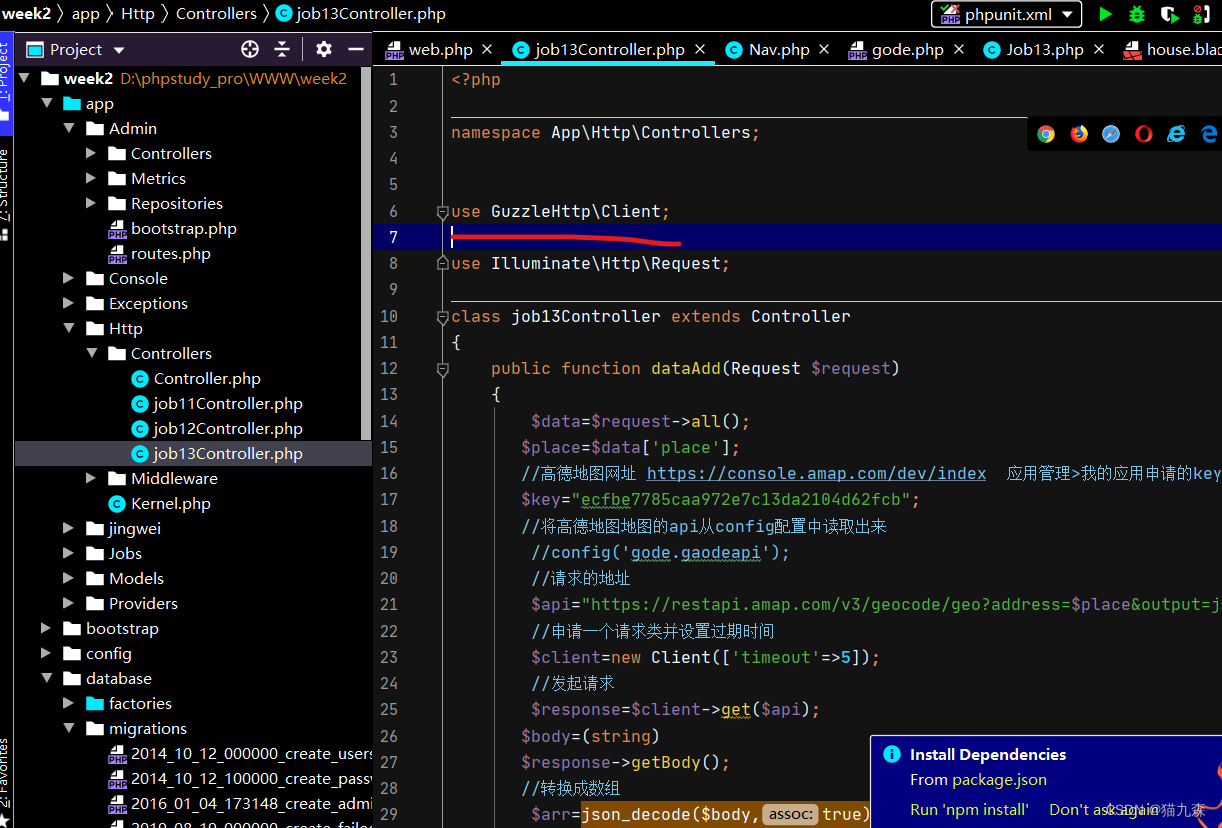Select Opened File with crosshair icon
This screenshot has width=1222, height=828.
coord(249,49)
